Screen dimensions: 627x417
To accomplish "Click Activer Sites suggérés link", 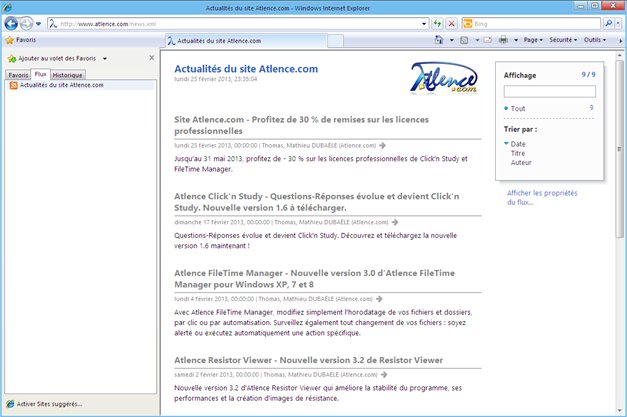I will click(44, 404).
